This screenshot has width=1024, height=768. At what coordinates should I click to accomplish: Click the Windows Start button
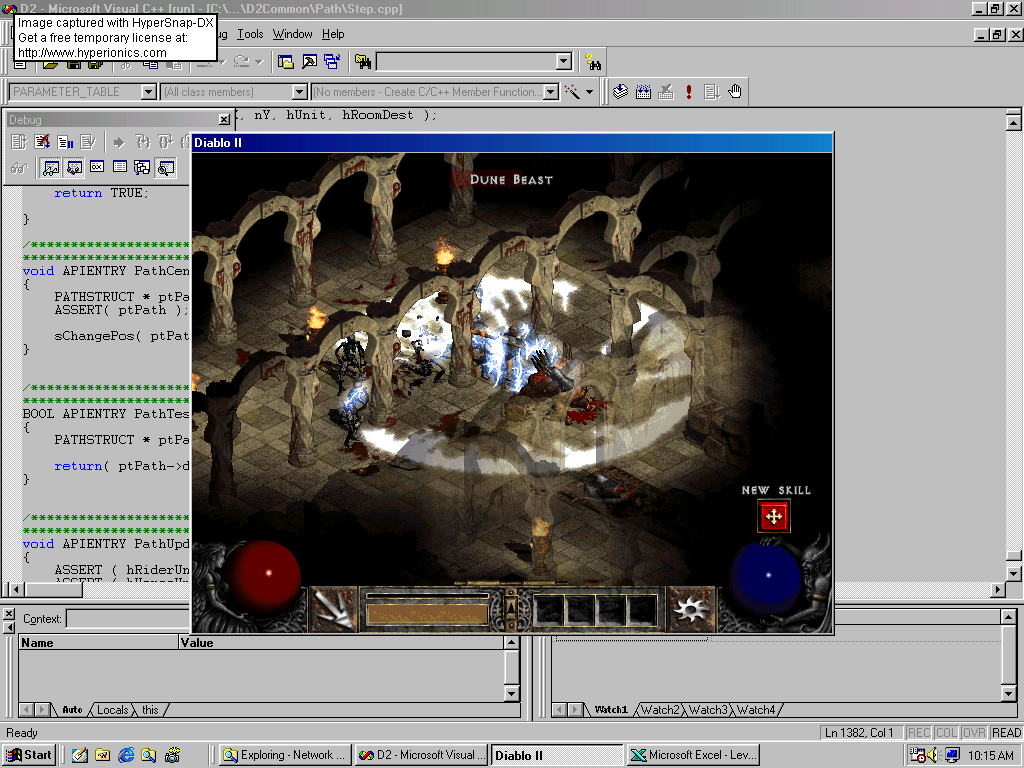coord(28,755)
